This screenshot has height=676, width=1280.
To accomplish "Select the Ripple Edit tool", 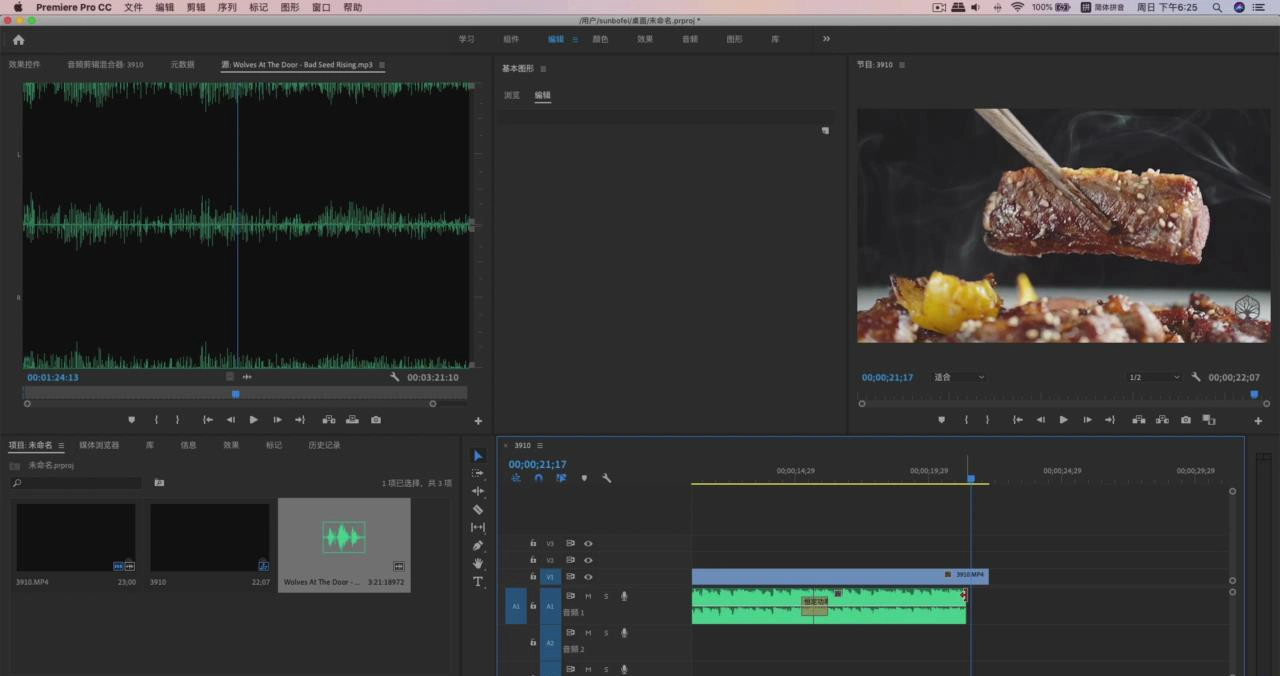I will pos(477,491).
